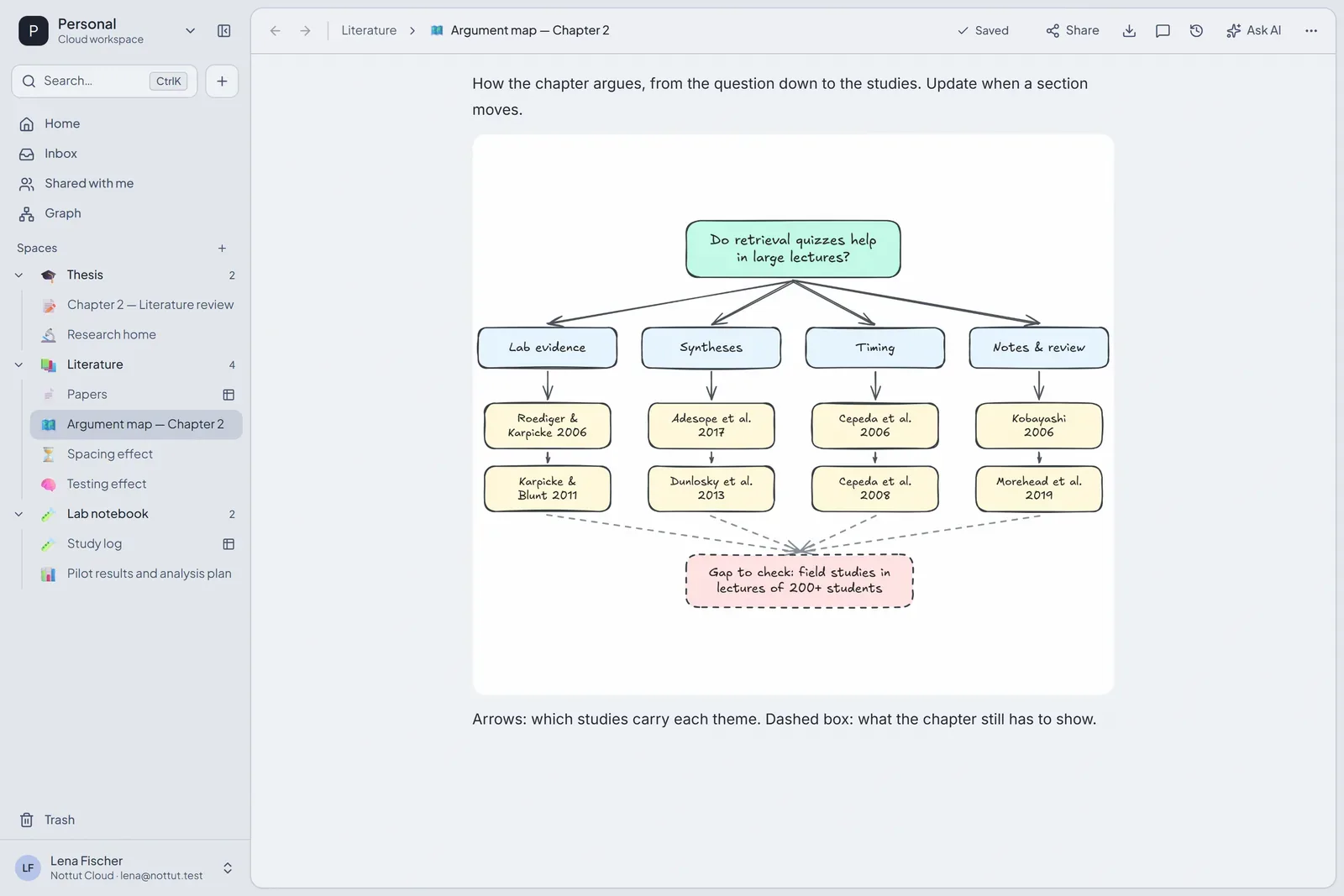Click the Search input field
The image size is (1344, 896).
pyautogui.click(x=104, y=81)
